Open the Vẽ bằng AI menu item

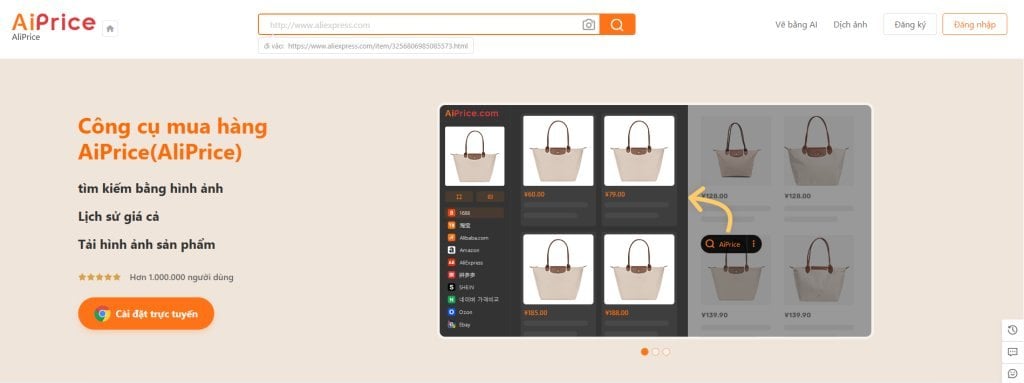pyautogui.click(x=796, y=25)
